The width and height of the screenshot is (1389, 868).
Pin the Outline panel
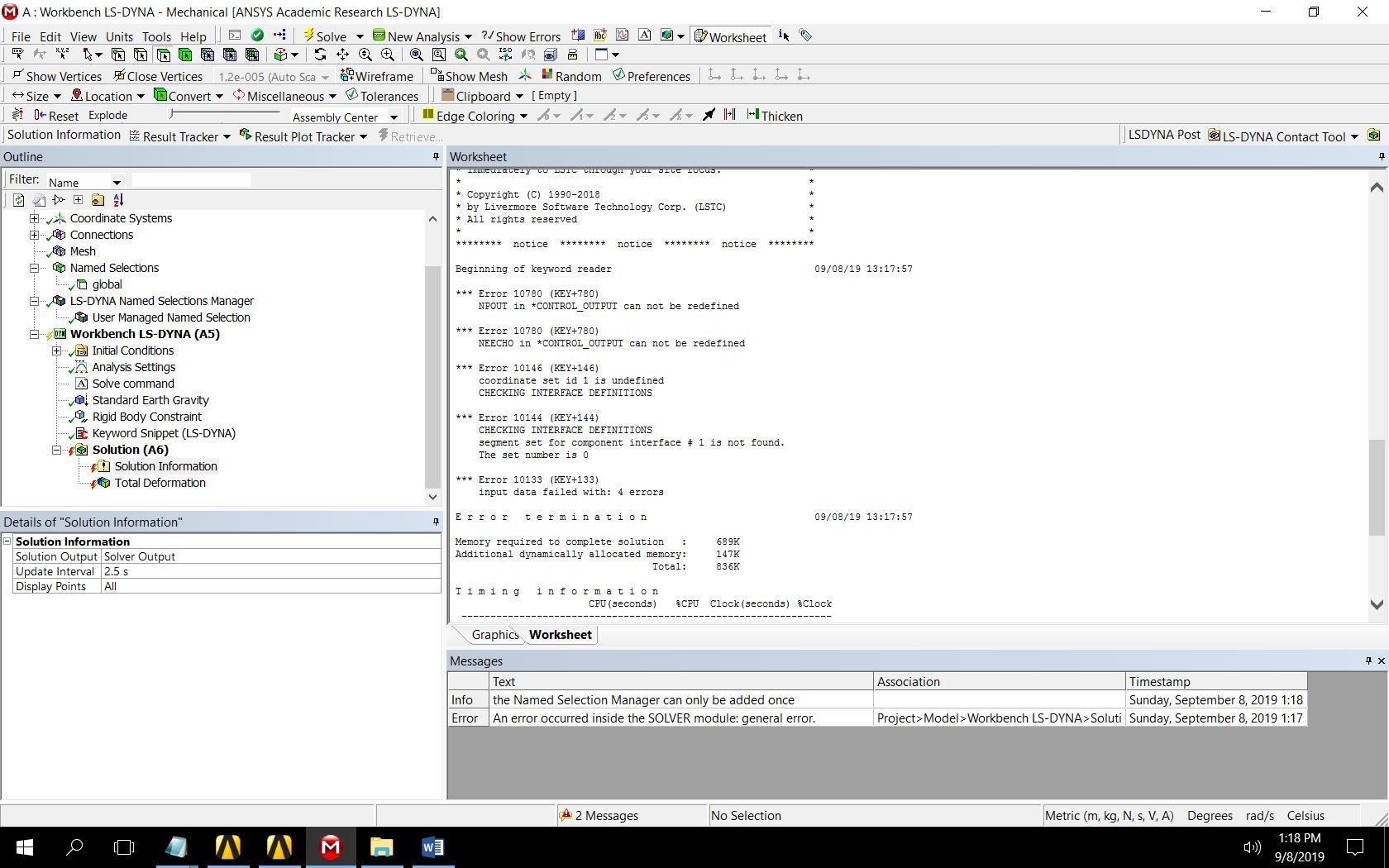click(x=436, y=156)
